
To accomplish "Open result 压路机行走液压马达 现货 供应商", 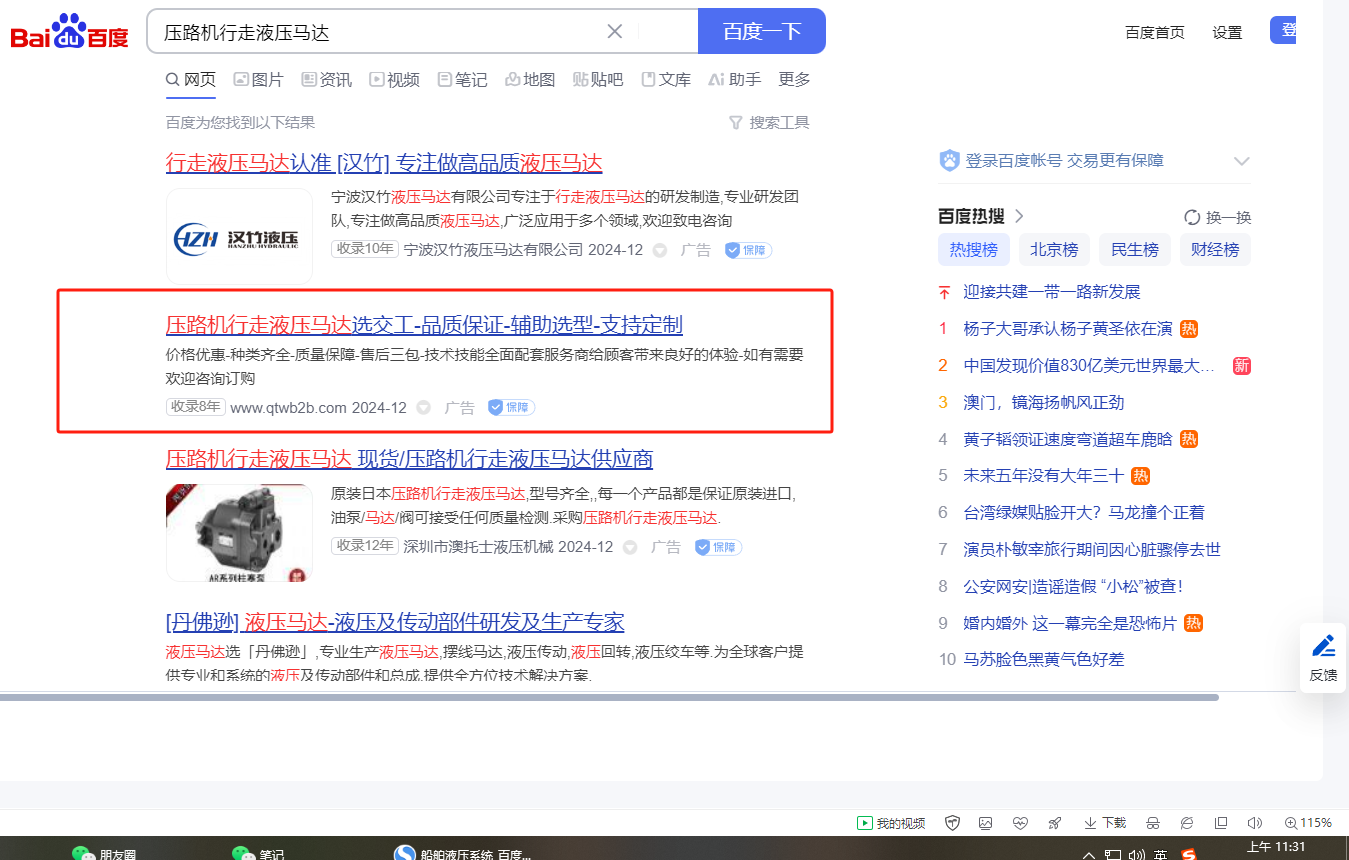I will 409,459.
